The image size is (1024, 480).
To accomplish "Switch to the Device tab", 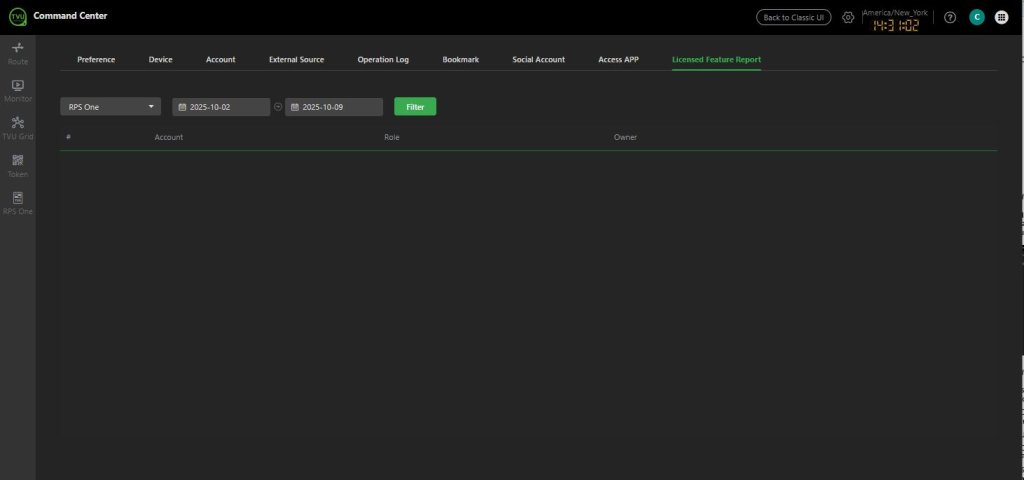I will 161,59.
